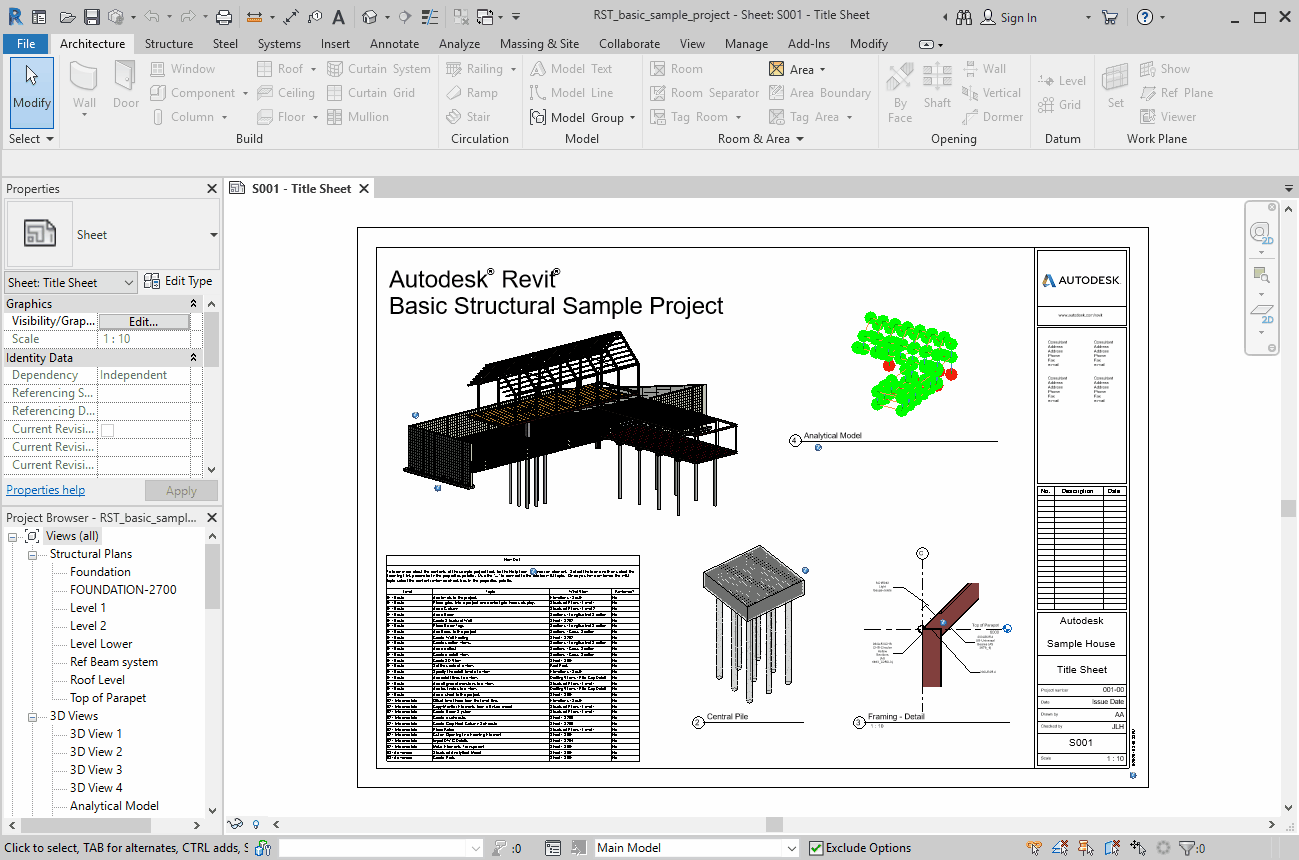Open the Main Model design options dropdown
The image size is (1299, 860).
[x=696, y=848]
